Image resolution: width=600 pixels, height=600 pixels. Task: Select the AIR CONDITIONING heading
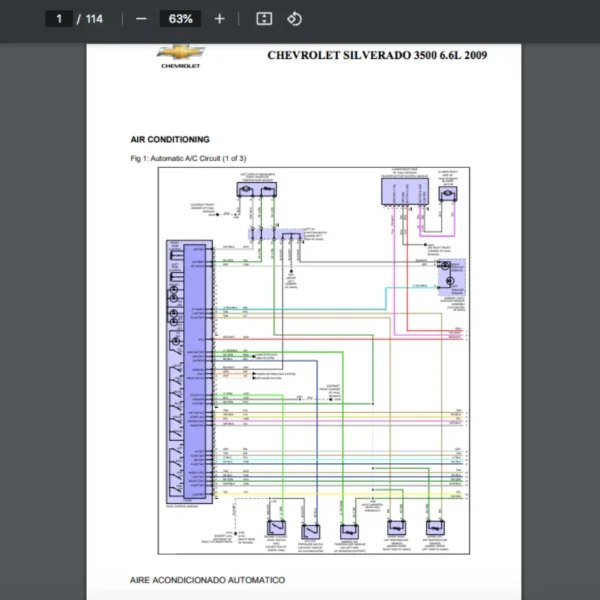pyautogui.click(x=170, y=140)
